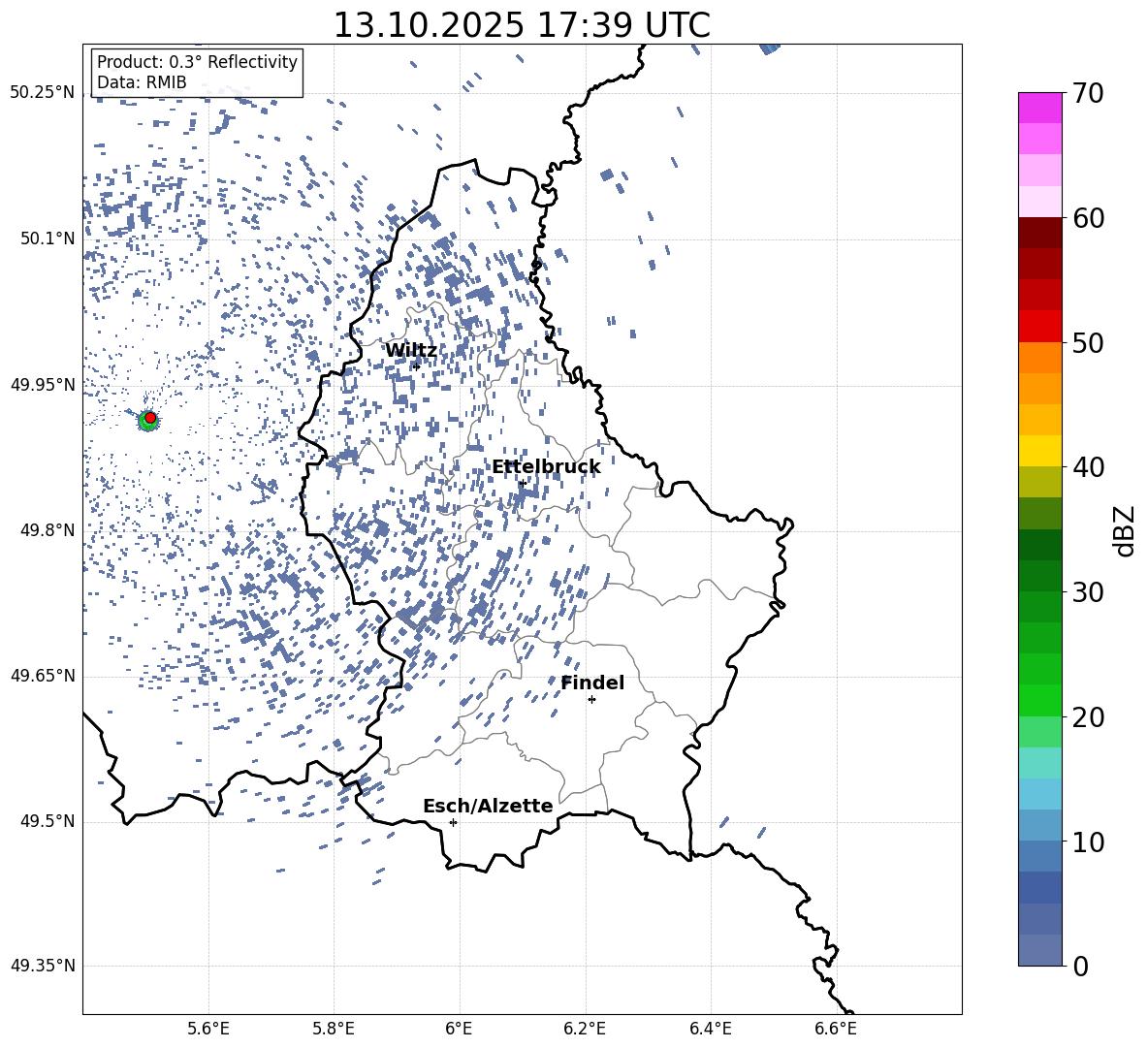Viewport: 1148px width, 1048px height.
Task: Click the 40 colorbar tick label
Action: click(x=1088, y=467)
